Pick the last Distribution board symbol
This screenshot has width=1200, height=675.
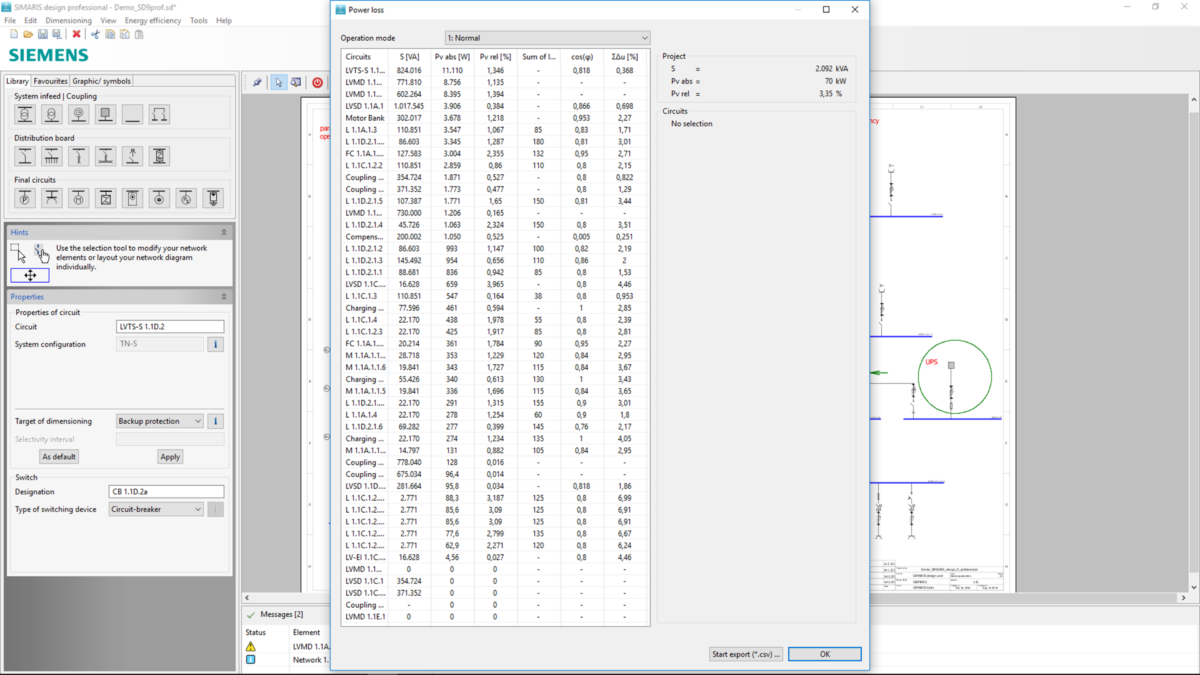pyautogui.click(x=159, y=156)
